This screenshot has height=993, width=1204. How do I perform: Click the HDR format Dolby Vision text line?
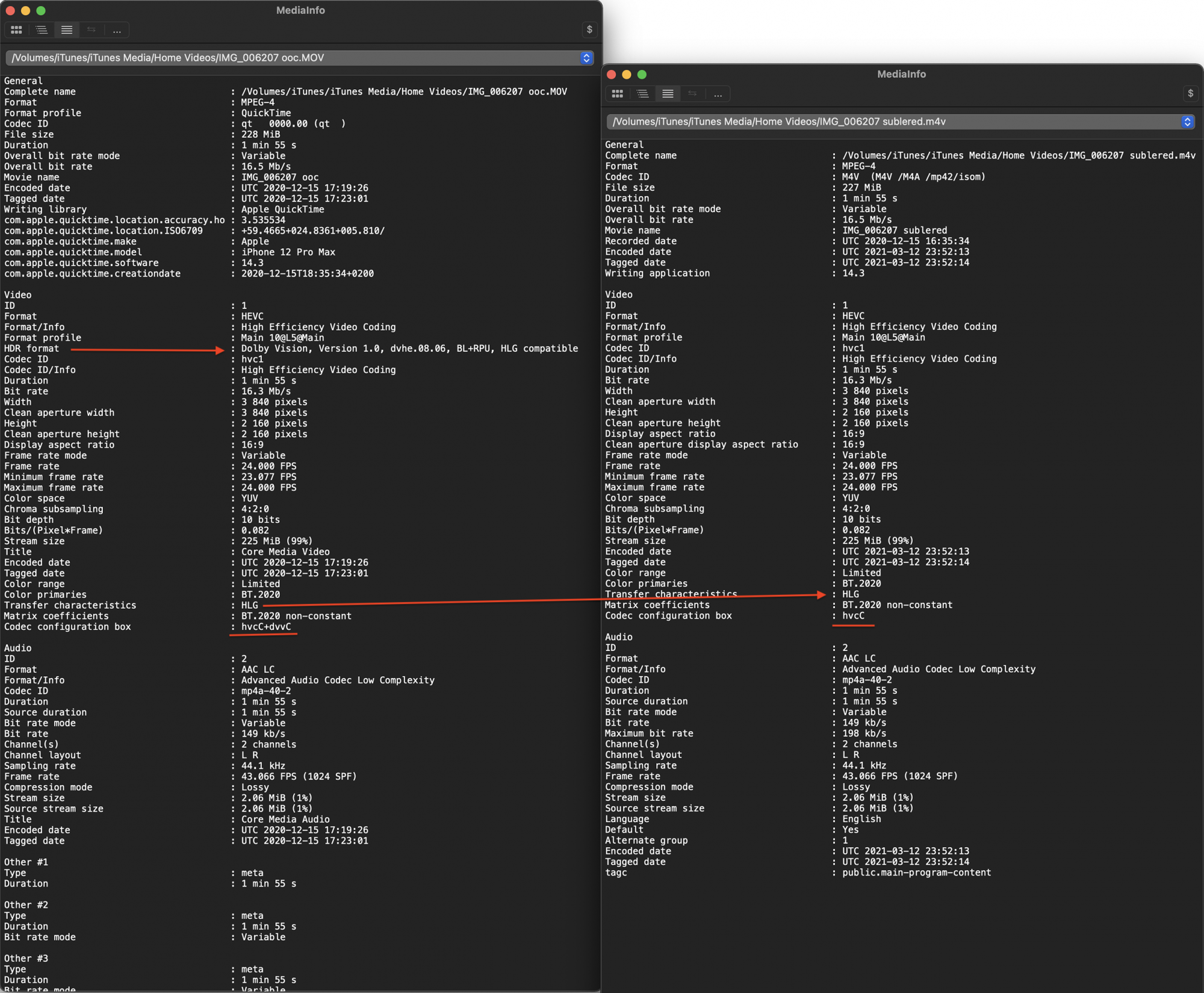[409, 349]
